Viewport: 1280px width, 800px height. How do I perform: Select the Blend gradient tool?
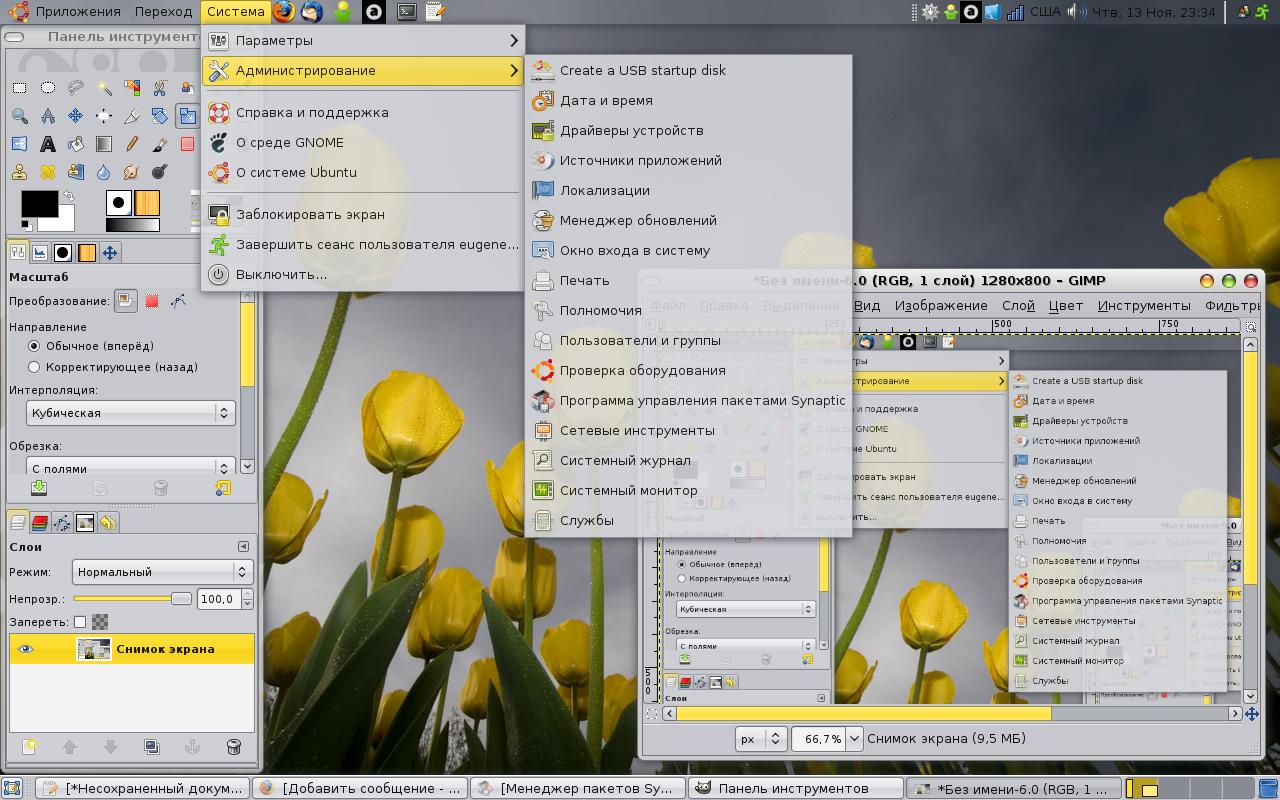click(103, 144)
